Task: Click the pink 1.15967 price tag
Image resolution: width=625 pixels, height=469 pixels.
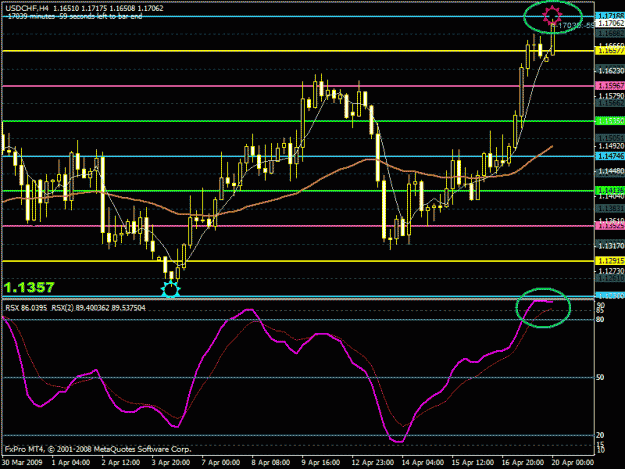Action: coord(609,85)
